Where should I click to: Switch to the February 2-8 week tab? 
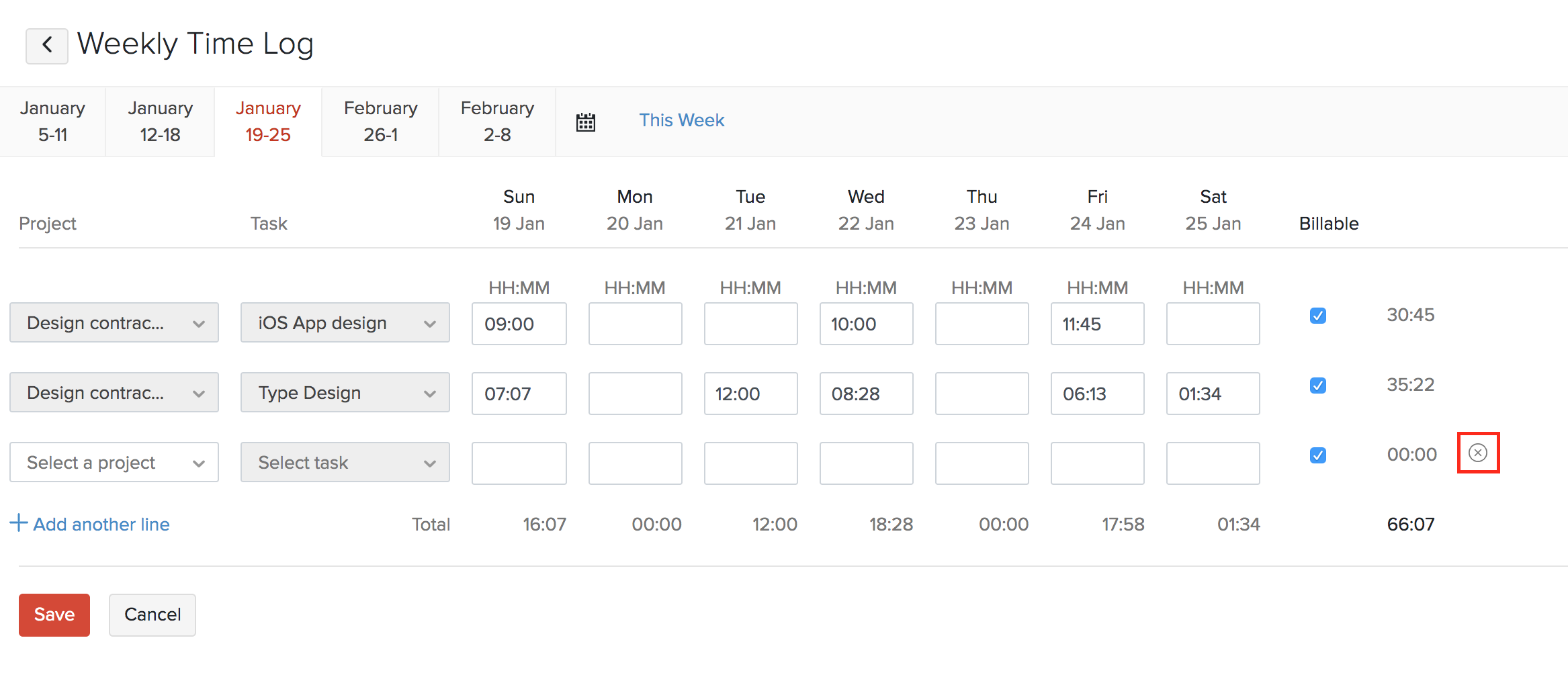point(497,122)
